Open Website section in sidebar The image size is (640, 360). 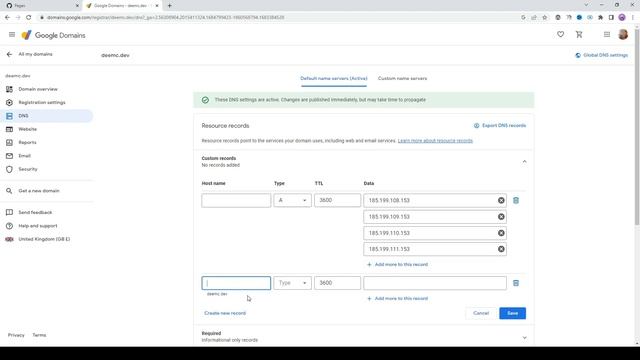[x=27, y=129]
